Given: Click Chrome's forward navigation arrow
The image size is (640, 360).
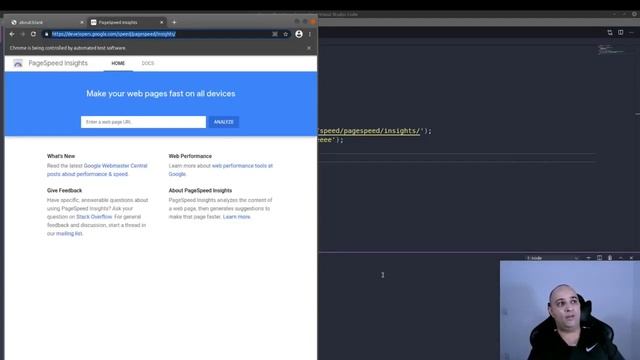Looking at the screenshot, I should (x=23, y=34).
